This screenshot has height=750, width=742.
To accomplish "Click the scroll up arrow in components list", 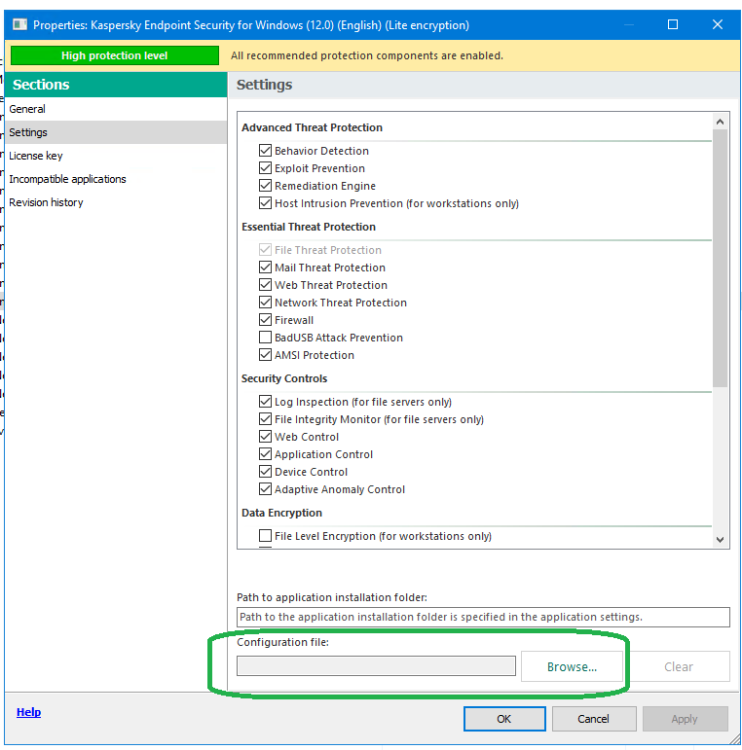I will pos(720,122).
